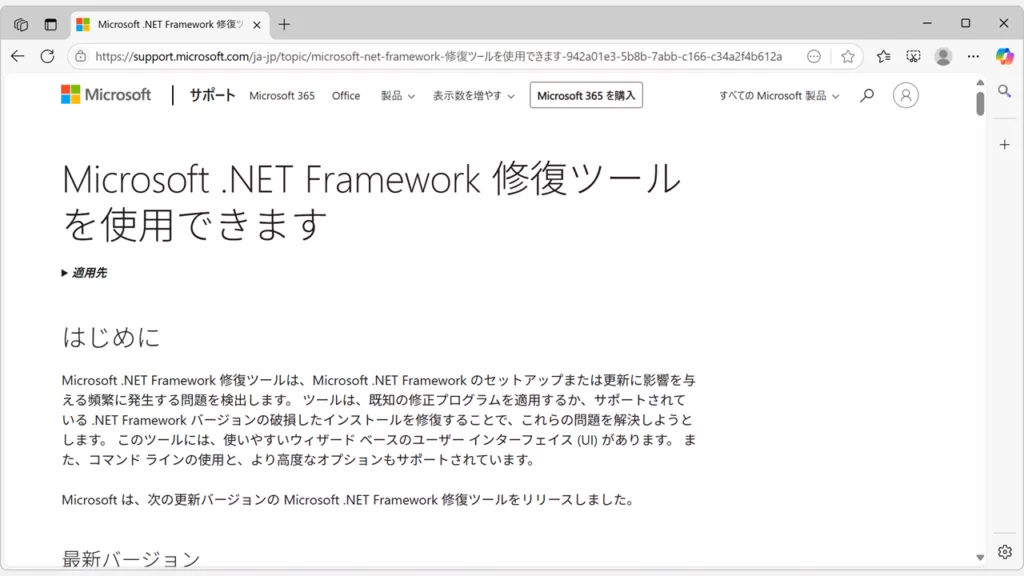This screenshot has height=576, width=1024.
Task: View site information lock icon
Action: tap(80, 56)
